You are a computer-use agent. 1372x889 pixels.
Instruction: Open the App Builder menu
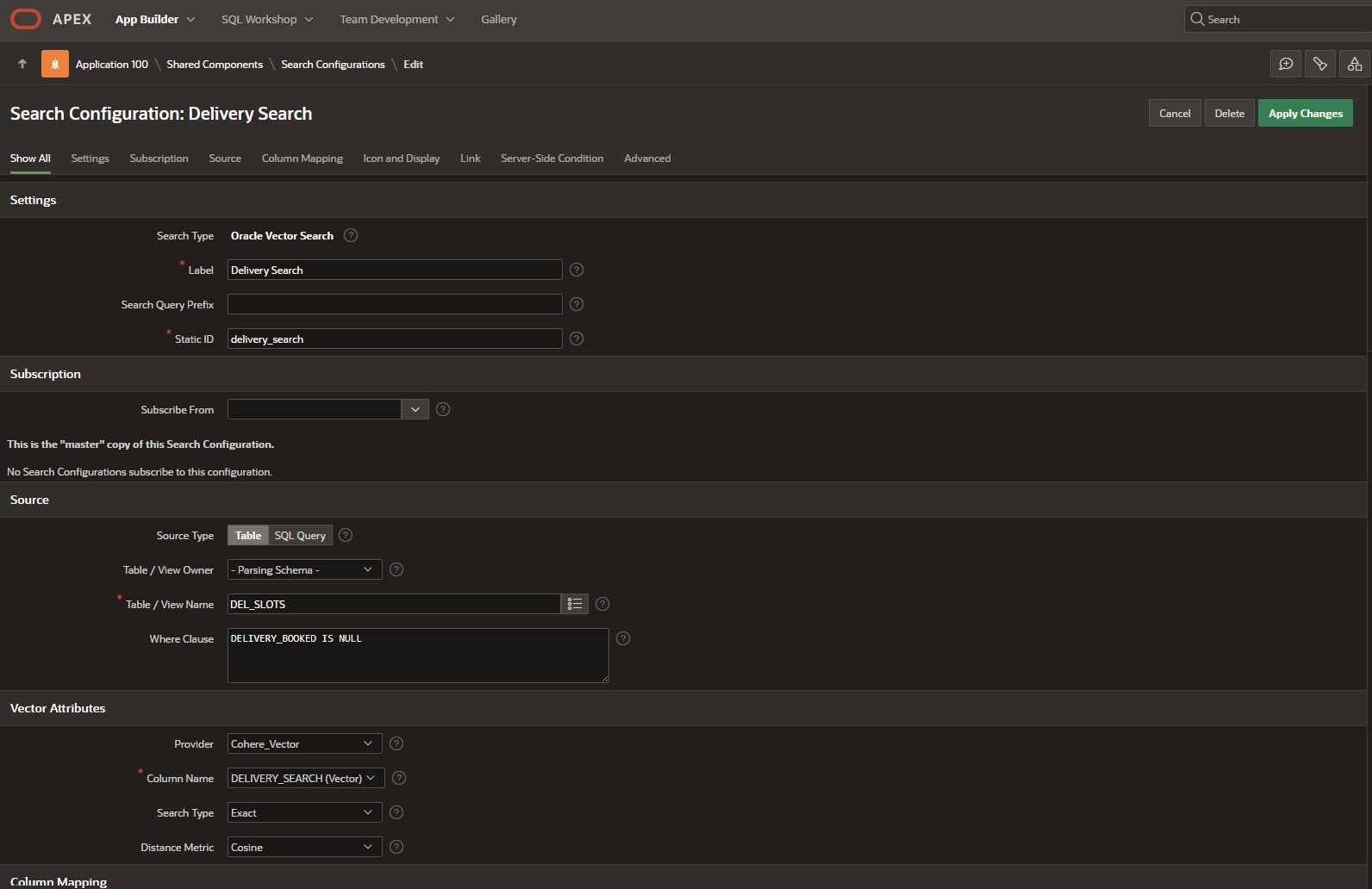coord(155,19)
